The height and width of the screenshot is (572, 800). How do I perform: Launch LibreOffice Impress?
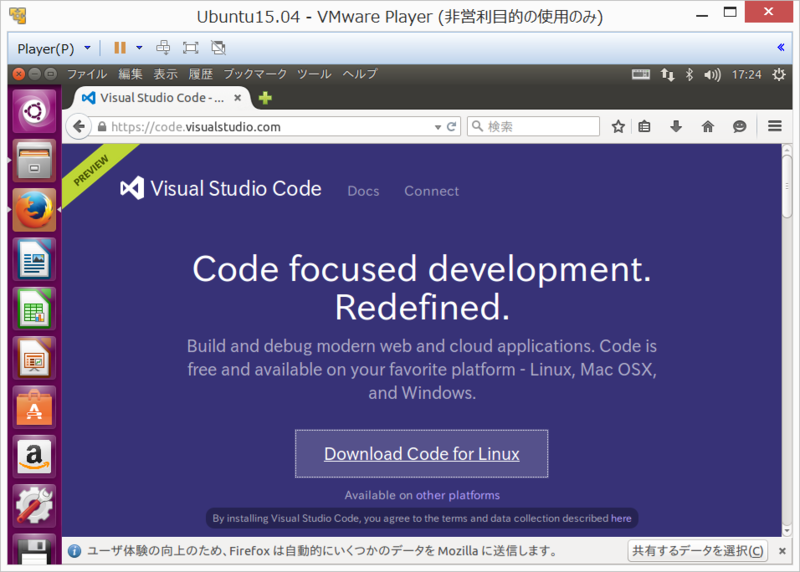pos(34,358)
